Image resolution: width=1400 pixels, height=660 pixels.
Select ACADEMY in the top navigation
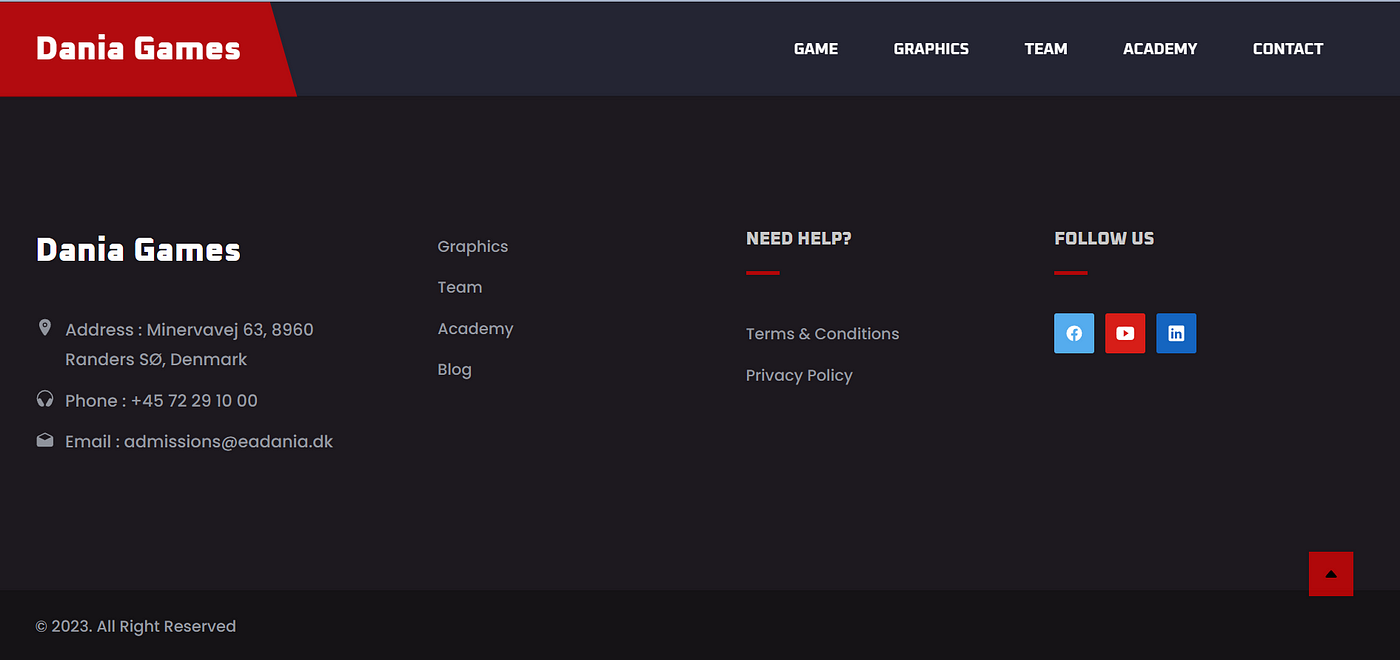point(1160,49)
